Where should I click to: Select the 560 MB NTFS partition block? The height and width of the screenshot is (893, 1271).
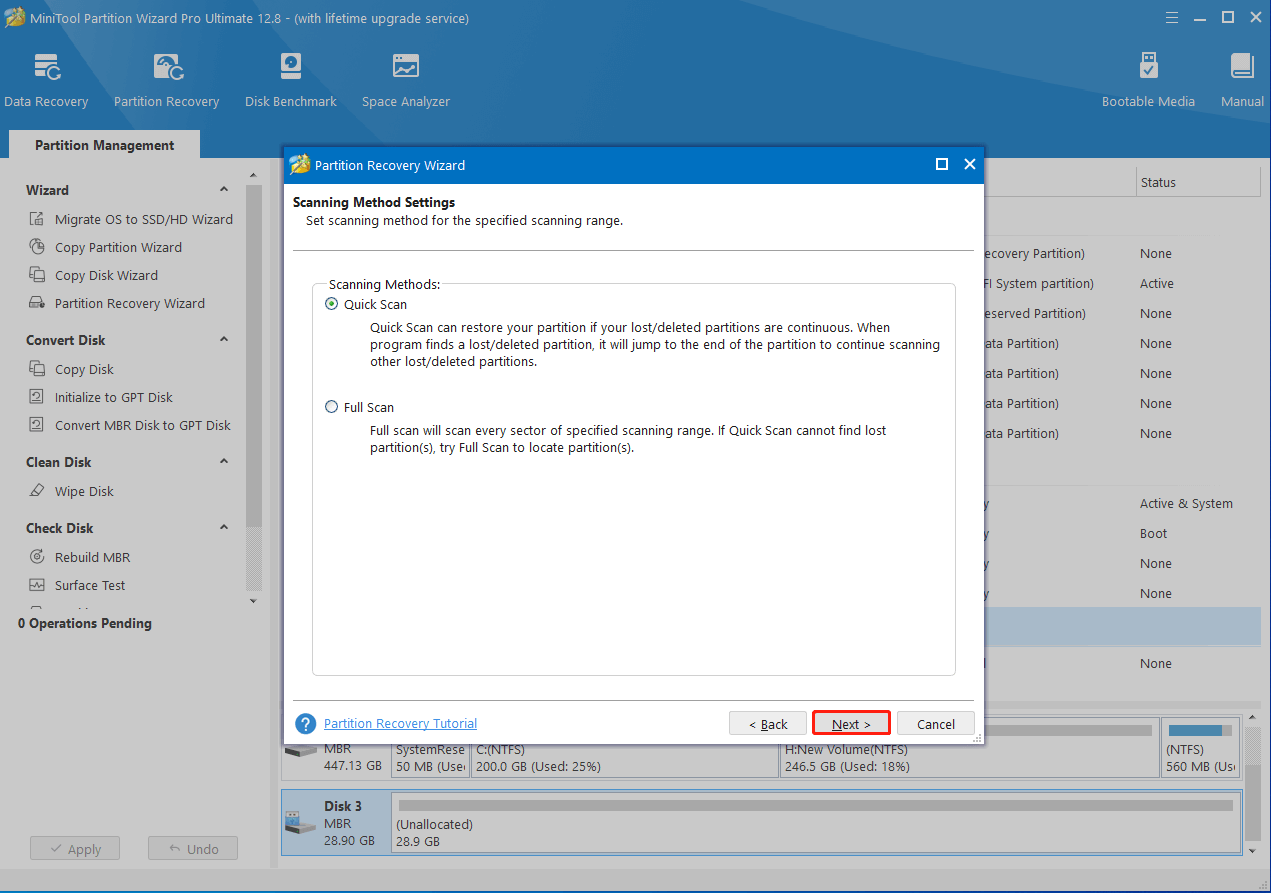point(1200,749)
